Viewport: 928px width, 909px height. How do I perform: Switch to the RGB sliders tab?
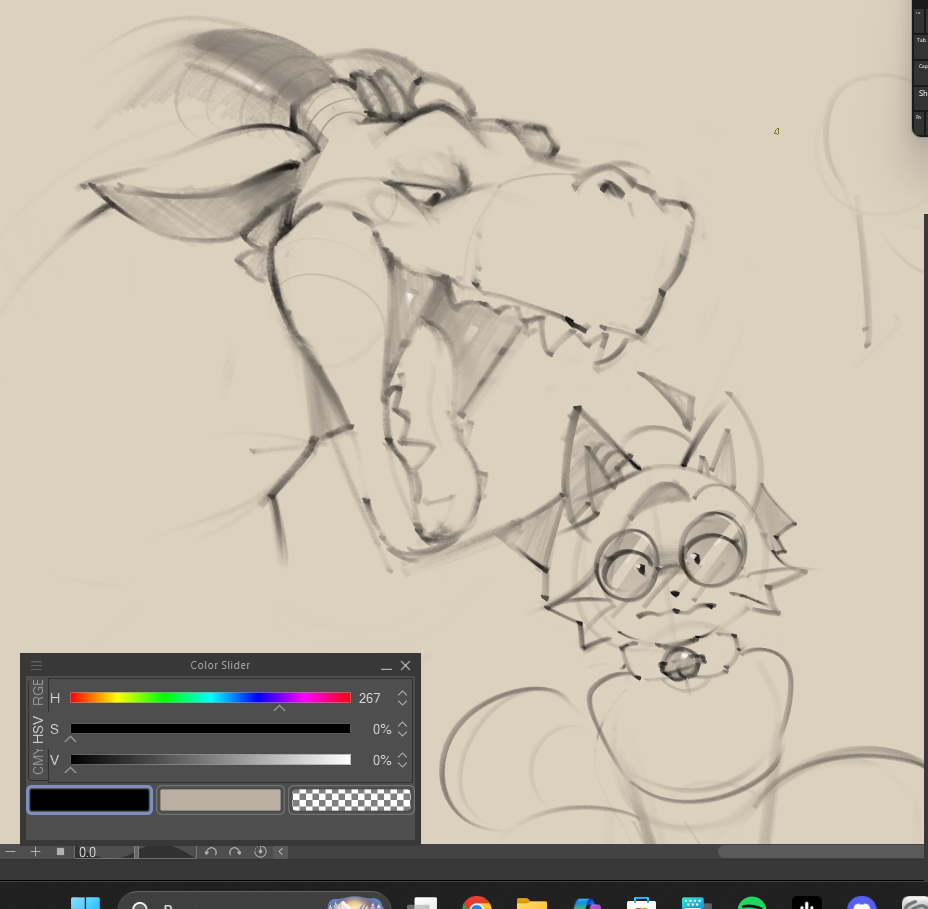[x=38, y=692]
